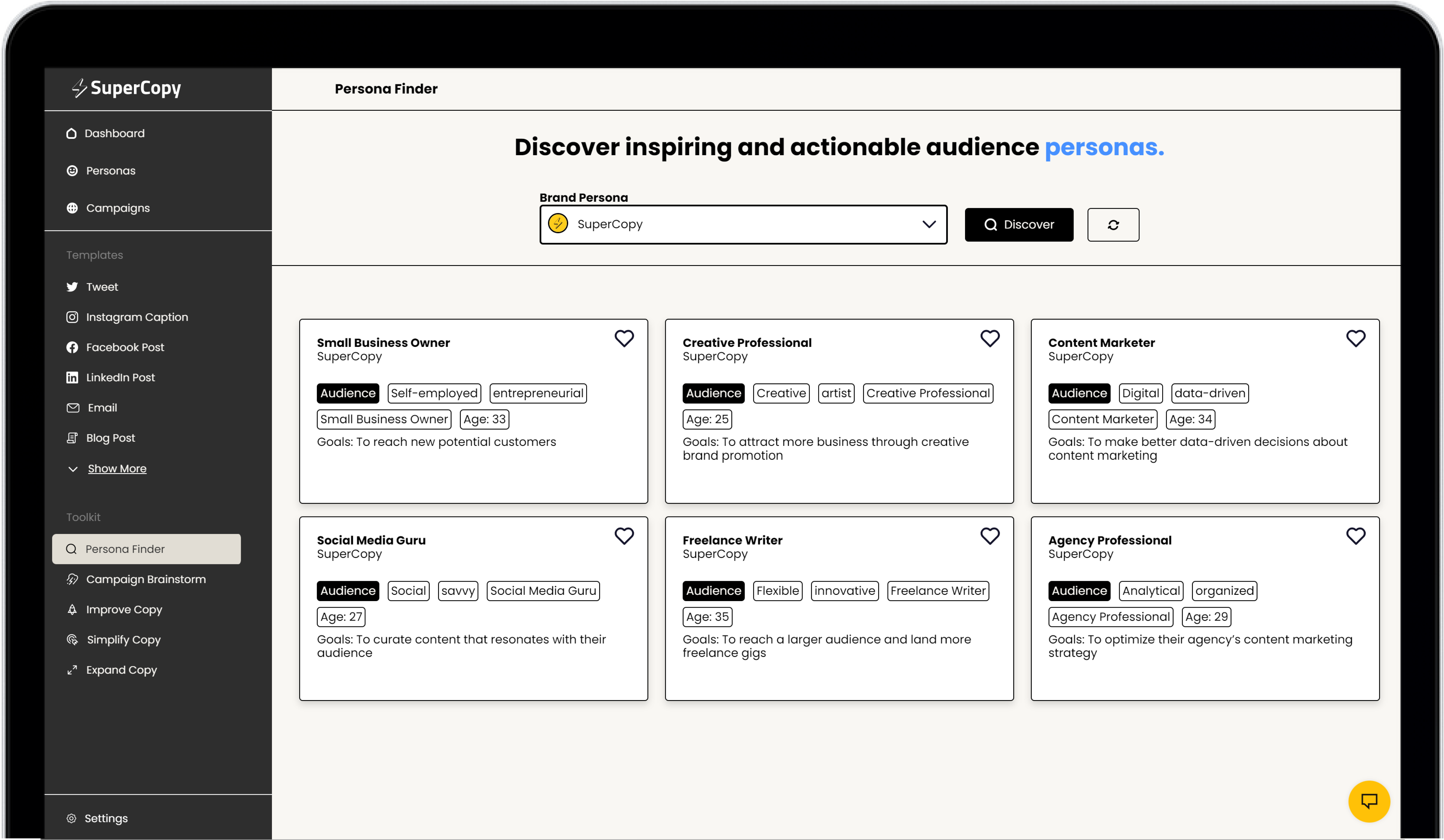Open the Instagram Caption template
This screenshot has width=1444, height=840.
pos(137,316)
